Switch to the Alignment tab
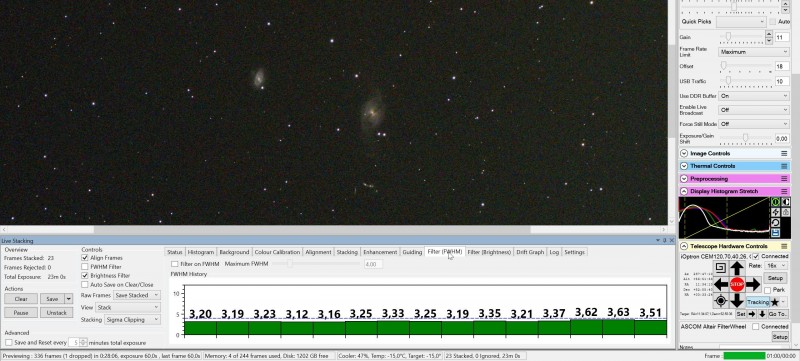Viewport: 800px width, 361px height. pos(318,252)
